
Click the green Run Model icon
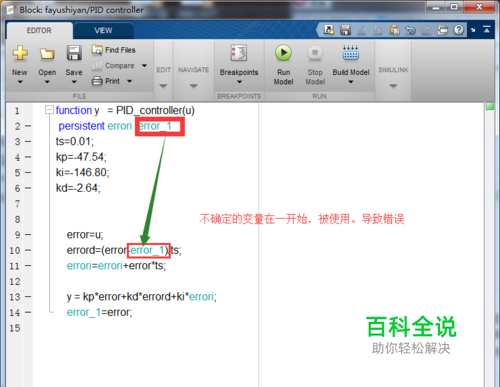(283, 53)
